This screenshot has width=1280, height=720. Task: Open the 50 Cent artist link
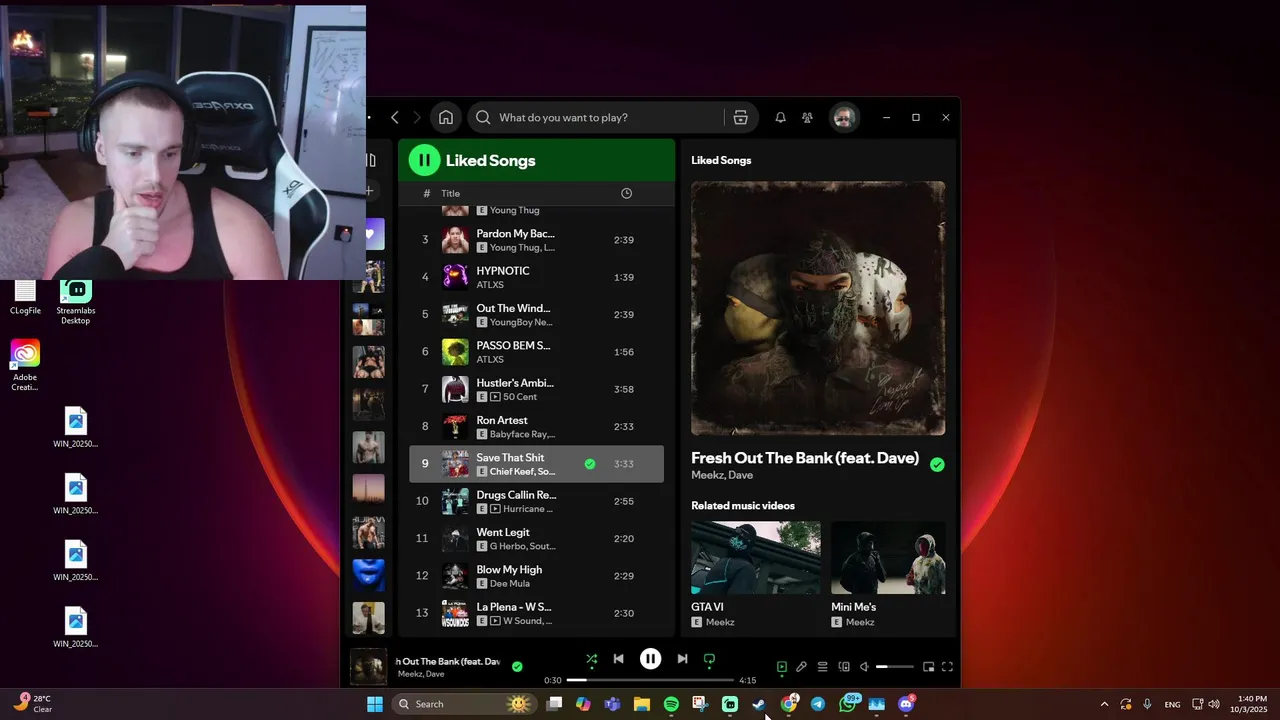click(521, 397)
